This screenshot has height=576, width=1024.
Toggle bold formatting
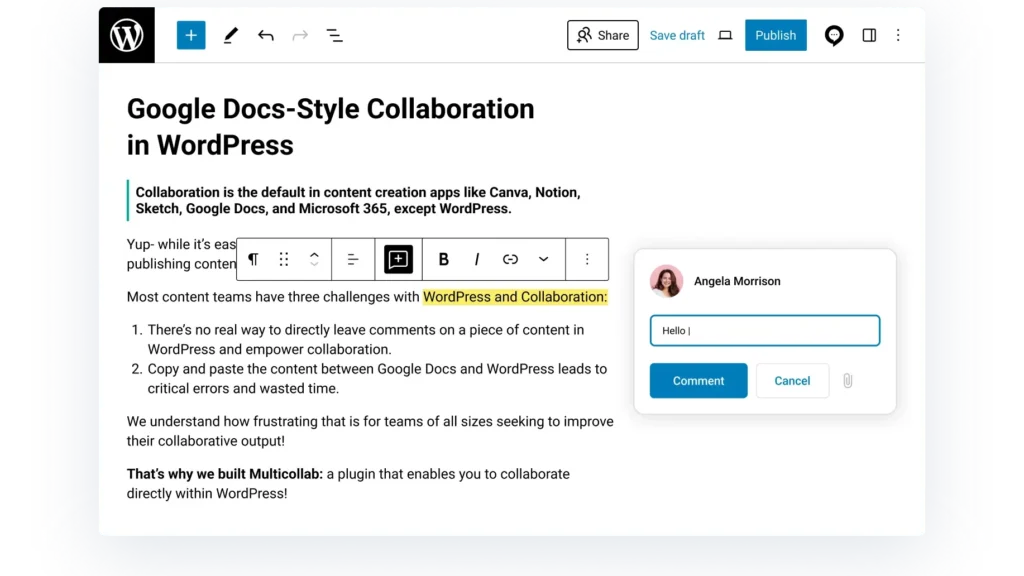(443, 259)
